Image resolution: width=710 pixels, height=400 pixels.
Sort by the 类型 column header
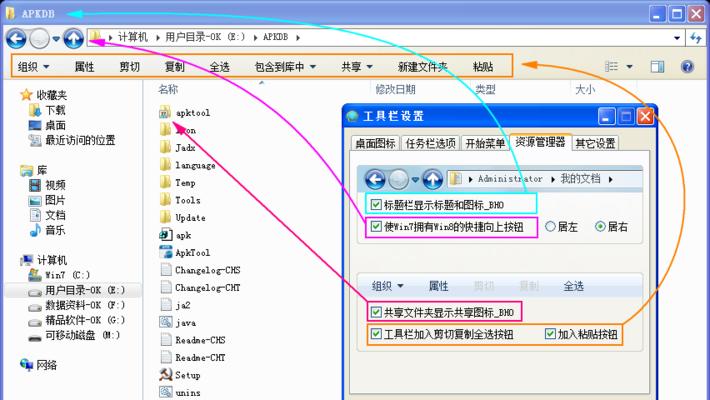point(485,89)
